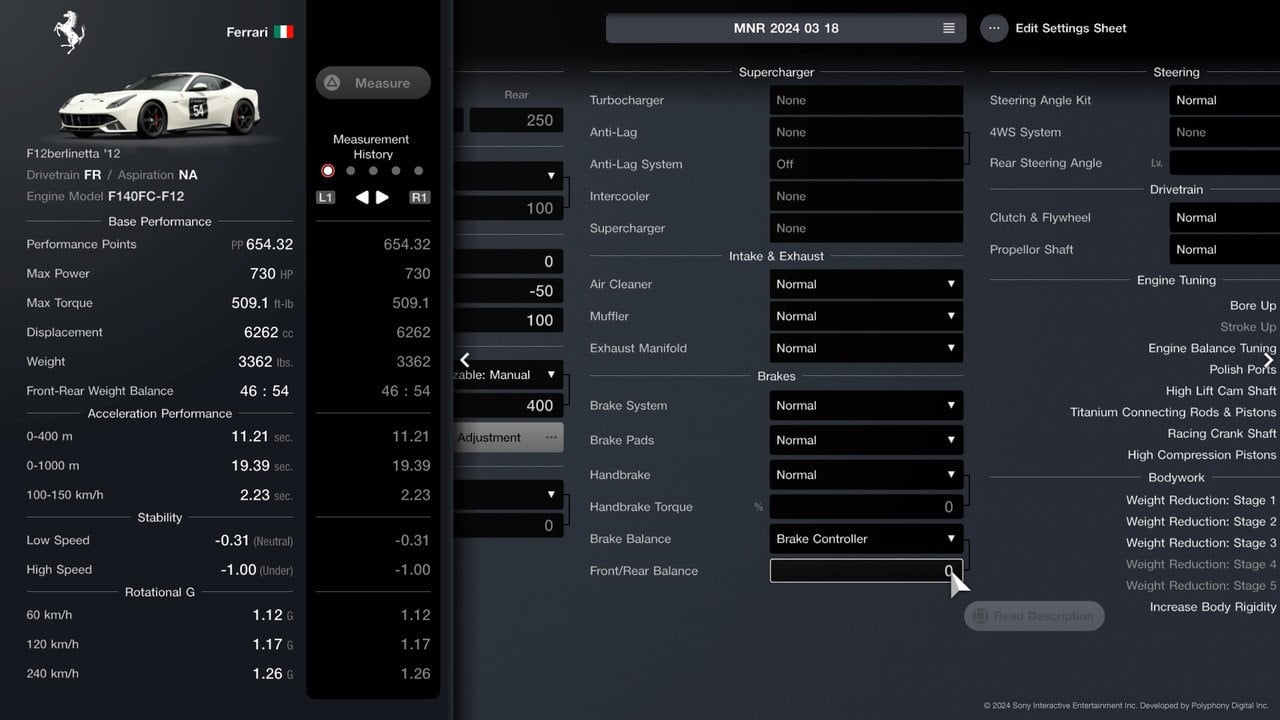Click the Supercharger None field
Viewport: 1280px width, 720px height.
pyautogui.click(x=866, y=228)
